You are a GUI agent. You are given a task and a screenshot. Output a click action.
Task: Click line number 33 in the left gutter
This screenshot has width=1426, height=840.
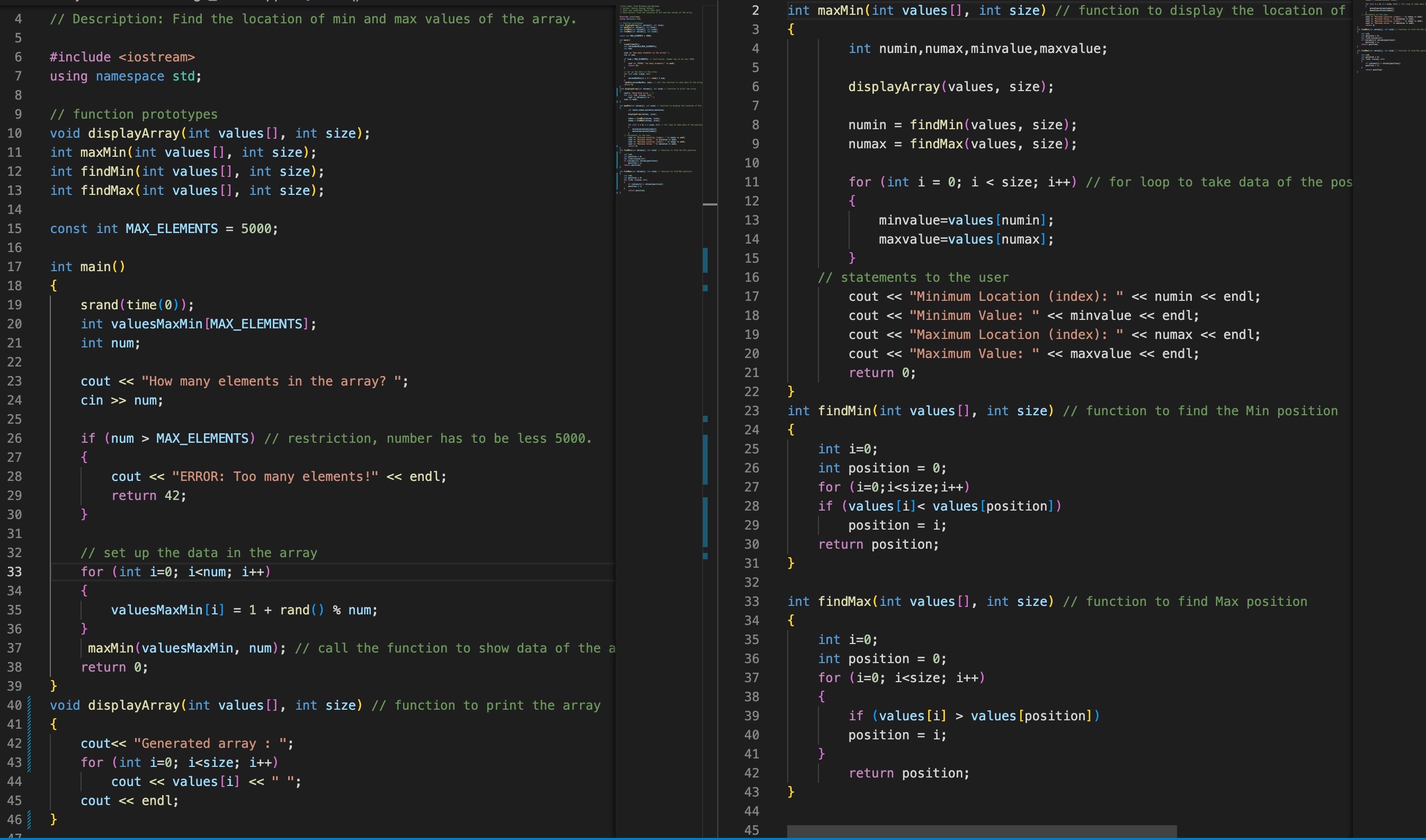click(x=15, y=571)
